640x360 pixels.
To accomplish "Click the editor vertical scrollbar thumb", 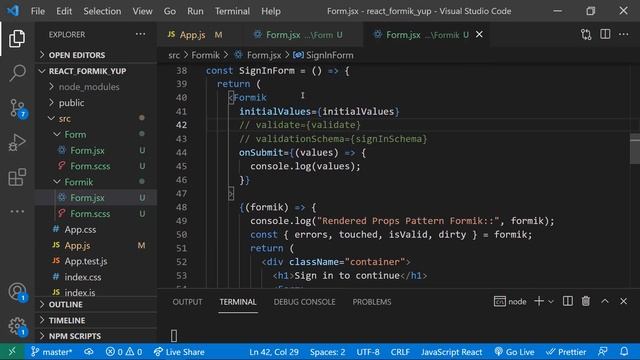I will point(635,149).
